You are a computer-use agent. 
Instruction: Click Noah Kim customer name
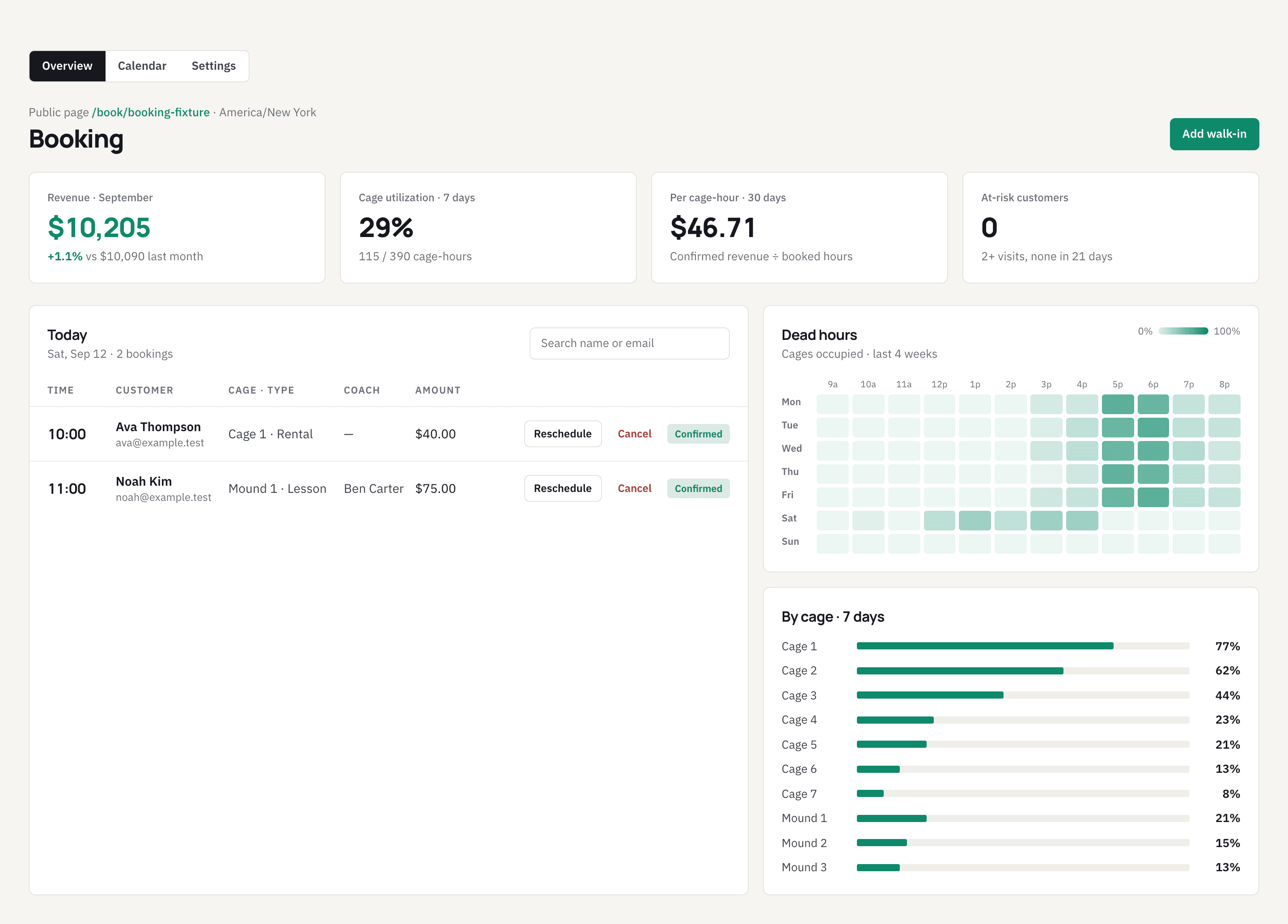[x=144, y=482]
